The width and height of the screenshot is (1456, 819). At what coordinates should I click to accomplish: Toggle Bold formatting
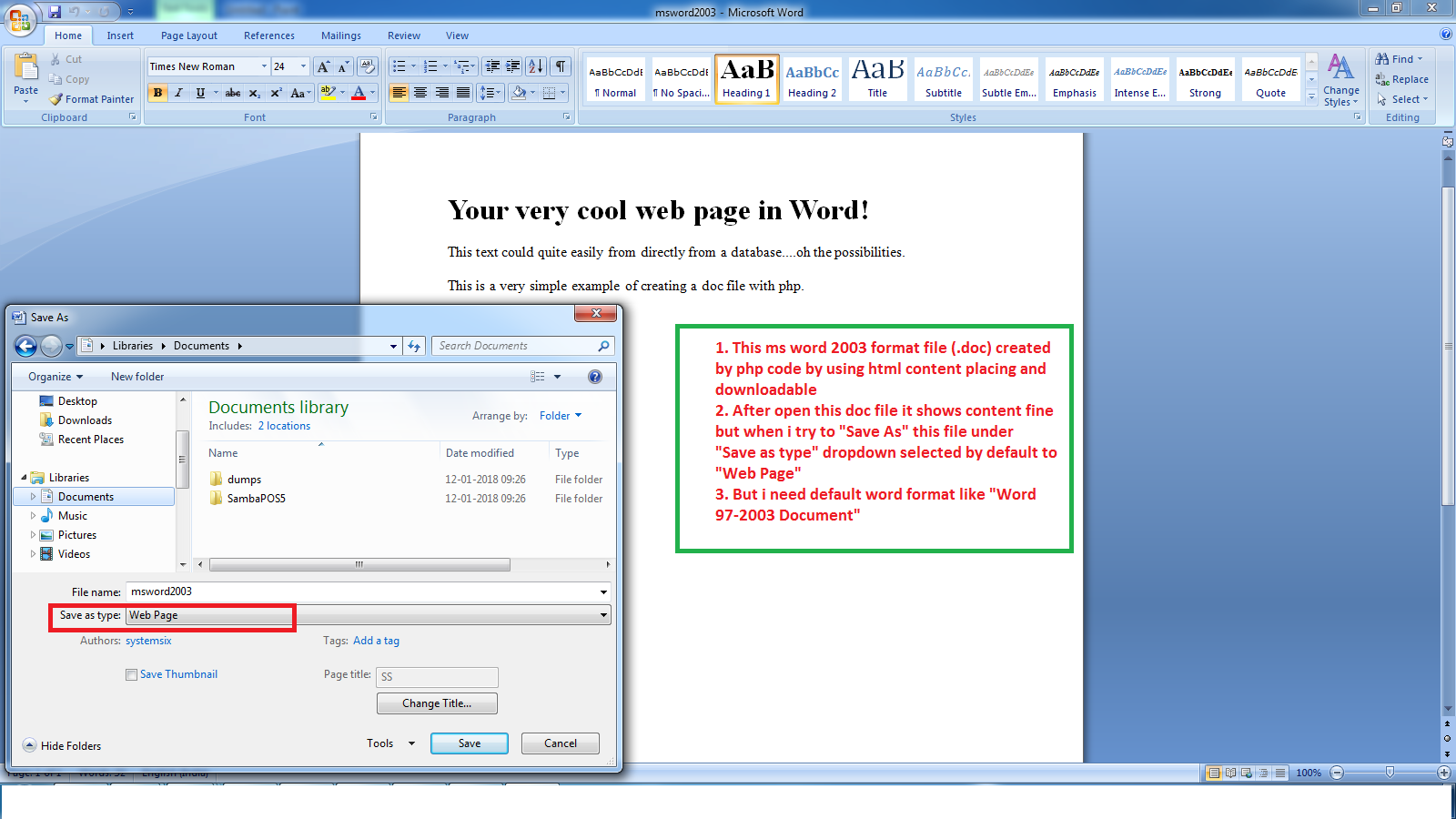[157, 93]
